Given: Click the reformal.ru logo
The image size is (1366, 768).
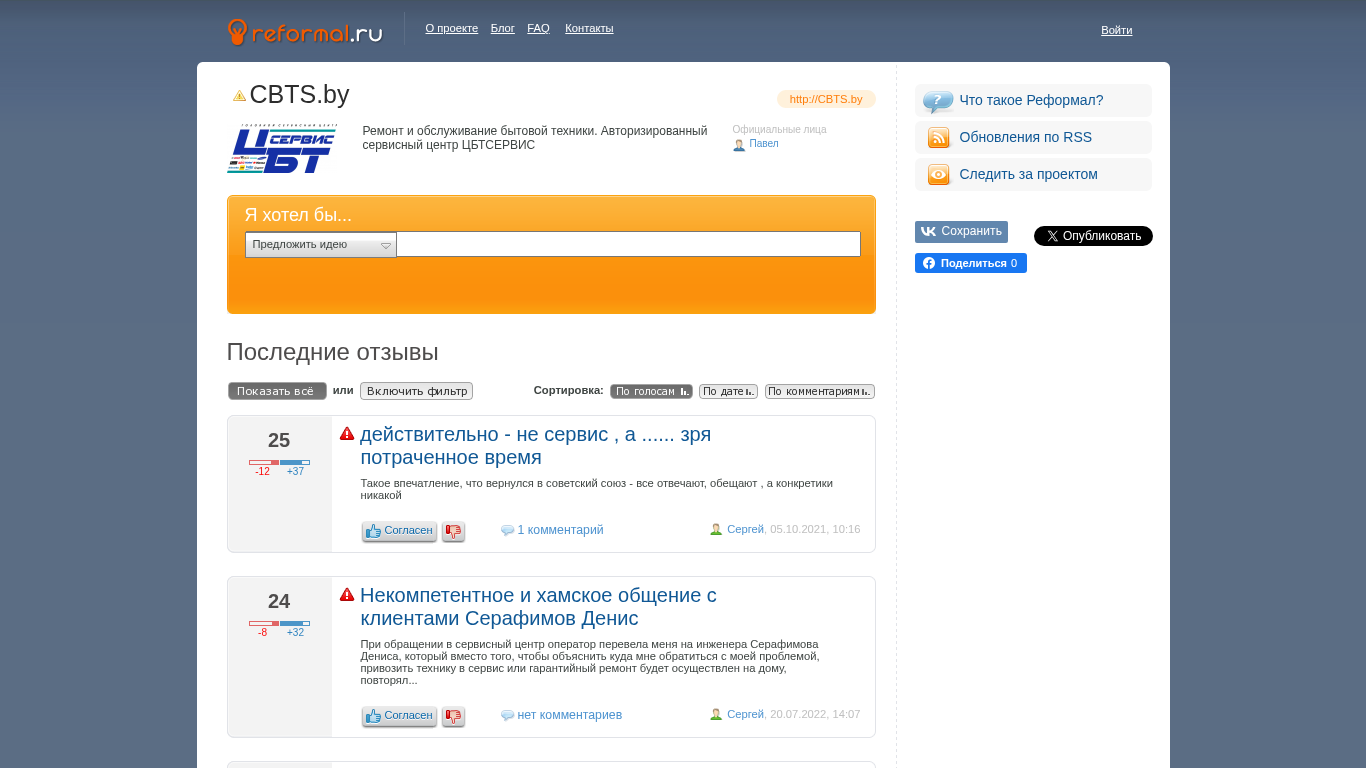Looking at the screenshot, I should click(x=305, y=32).
